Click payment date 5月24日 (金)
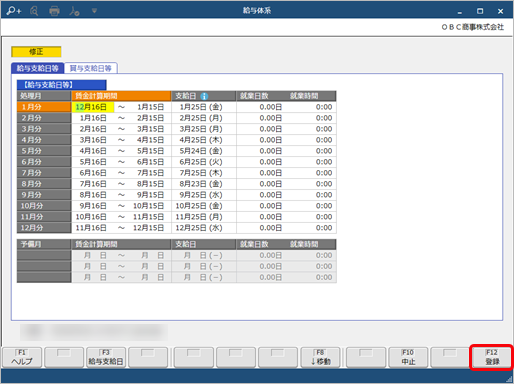The image size is (514, 384). click(x=201, y=151)
